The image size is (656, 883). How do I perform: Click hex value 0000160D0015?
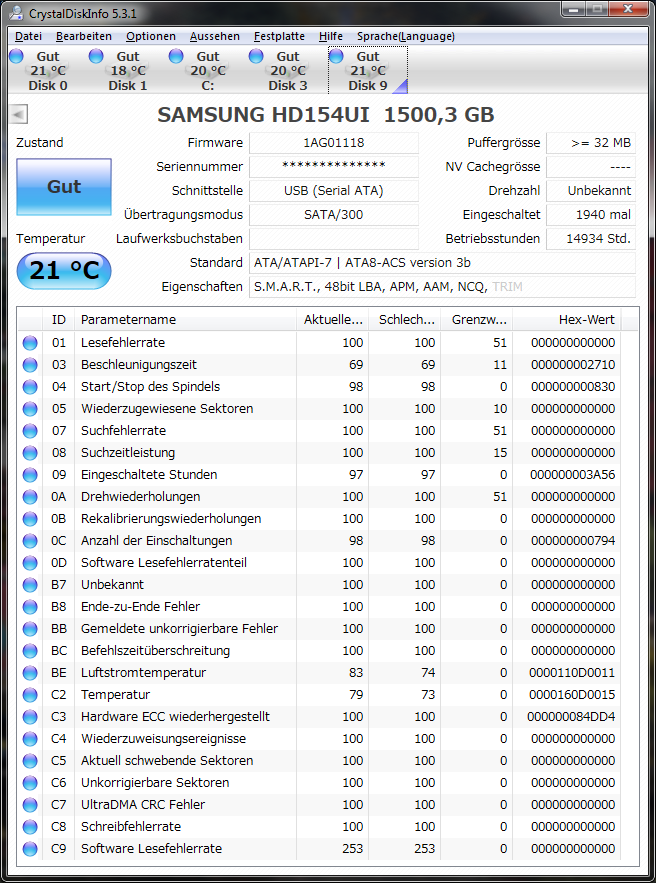click(572, 694)
